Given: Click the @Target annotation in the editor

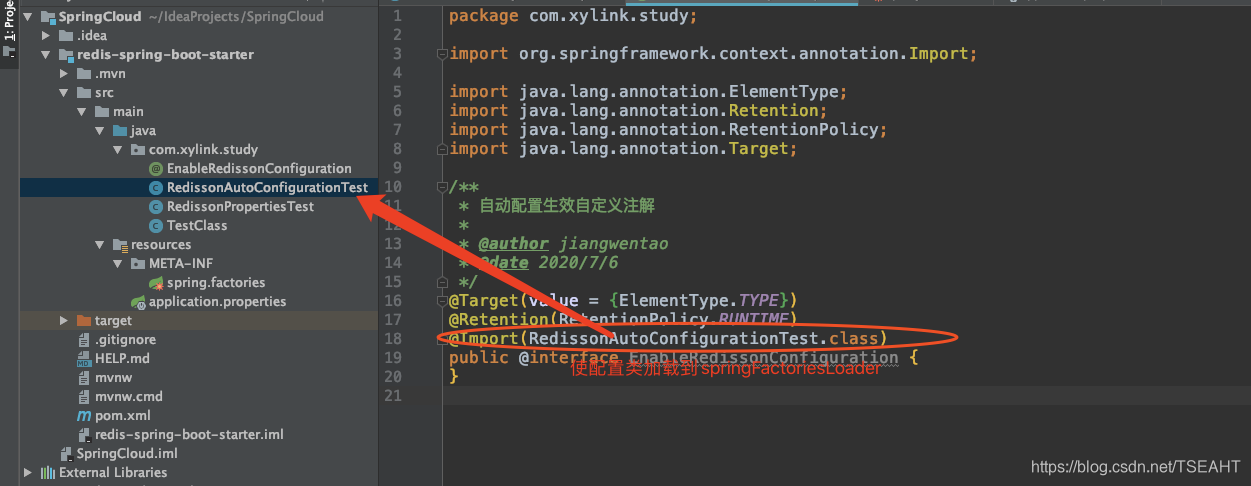Looking at the screenshot, I should point(483,301).
